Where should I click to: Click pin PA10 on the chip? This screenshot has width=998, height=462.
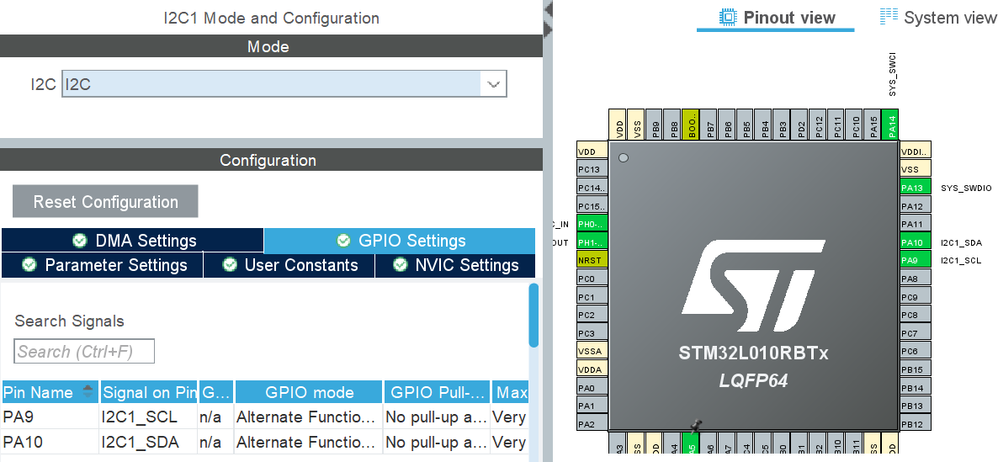(x=916, y=242)
